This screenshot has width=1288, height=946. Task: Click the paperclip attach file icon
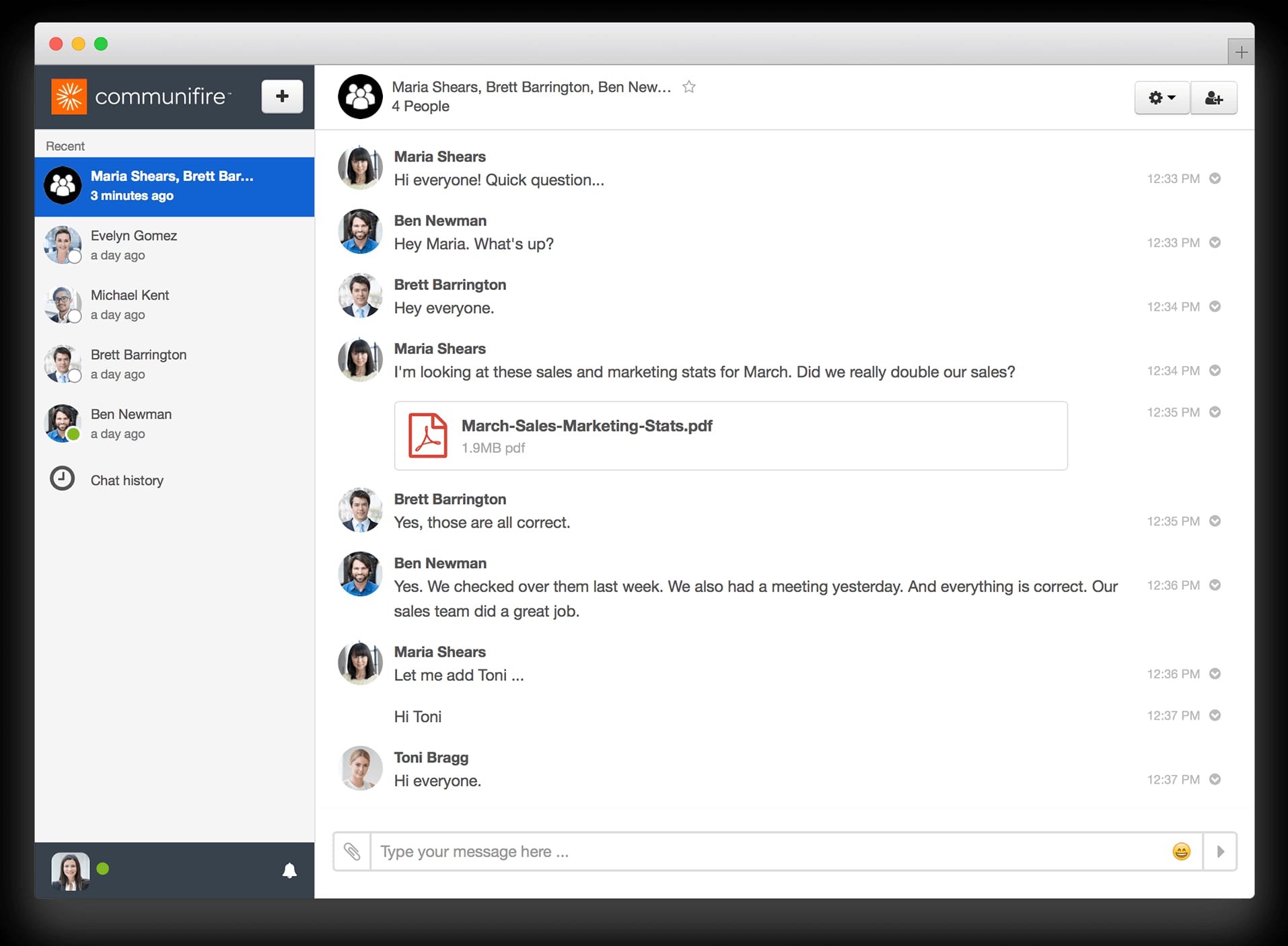[x=352, y=852]
